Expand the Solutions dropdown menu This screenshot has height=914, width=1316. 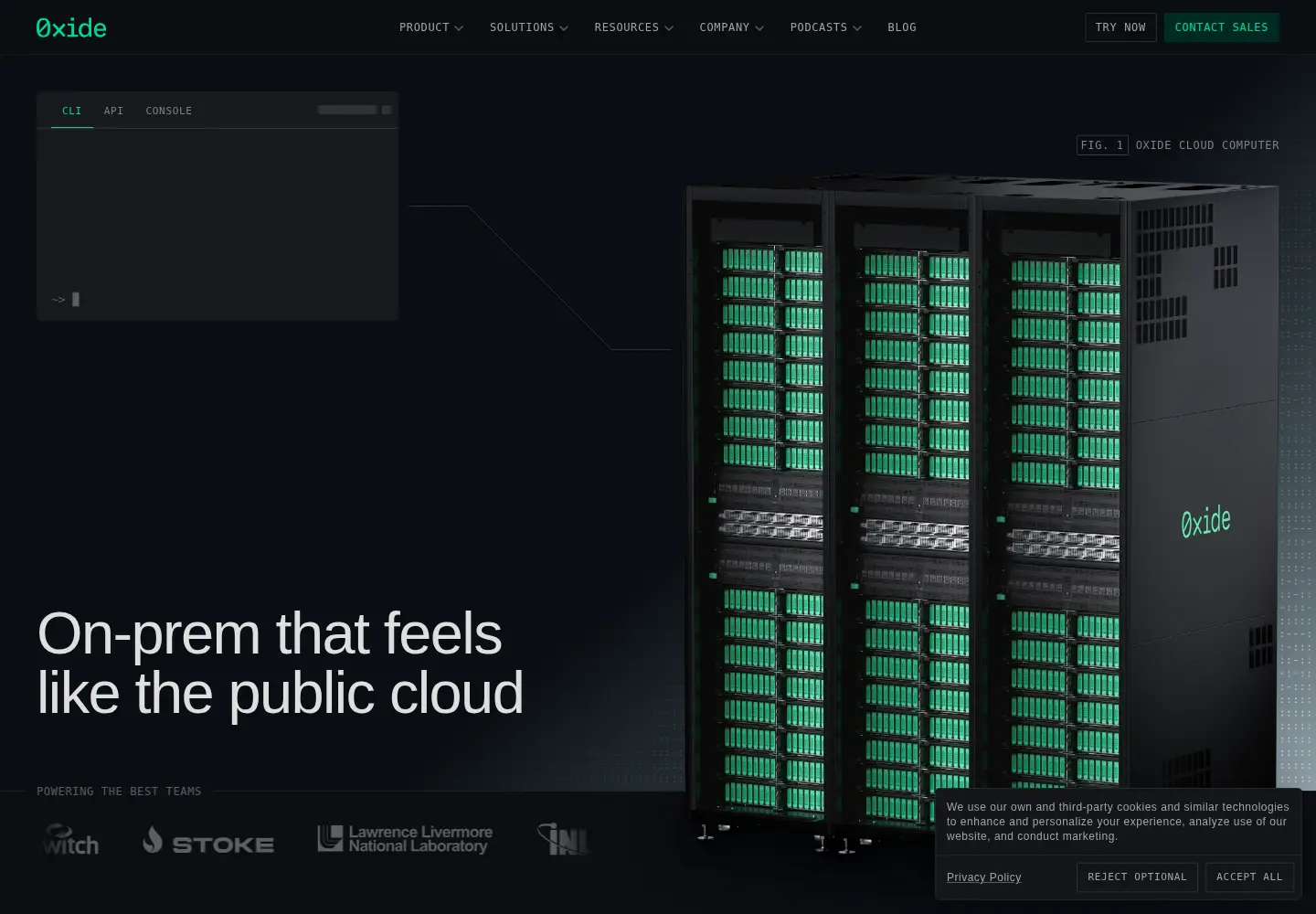click(528, 27)
